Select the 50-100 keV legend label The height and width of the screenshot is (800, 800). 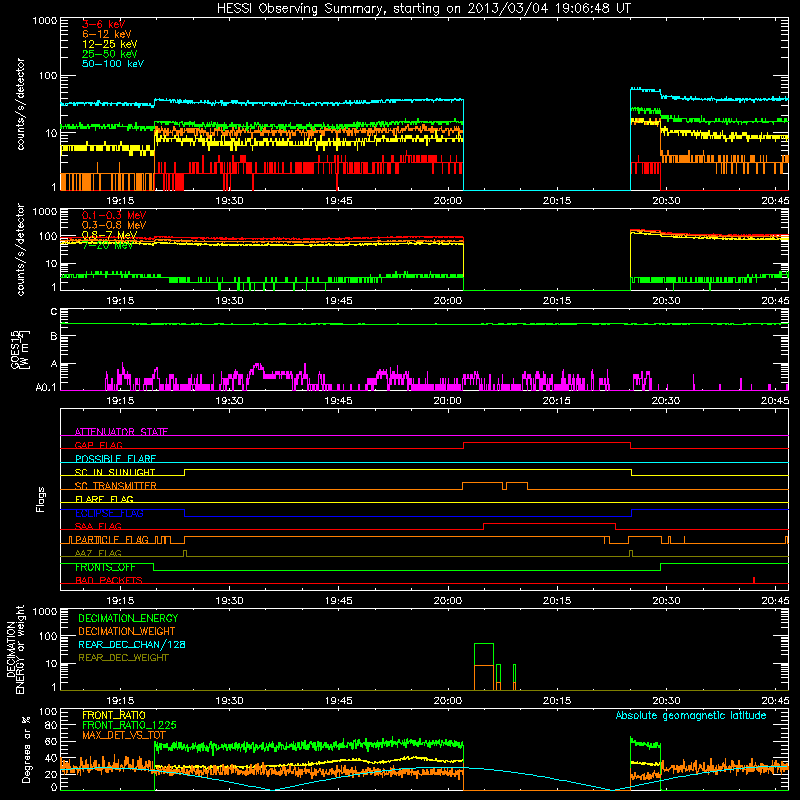coord(113,64)
